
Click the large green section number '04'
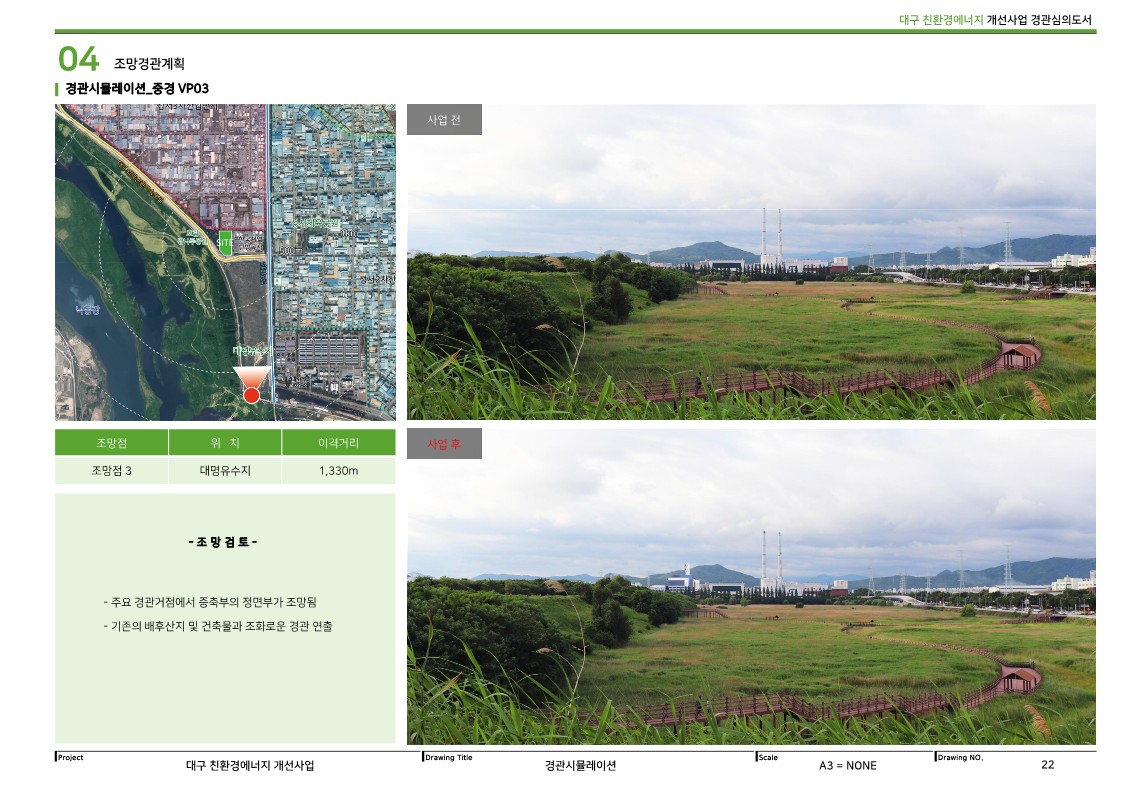(78, 59)
